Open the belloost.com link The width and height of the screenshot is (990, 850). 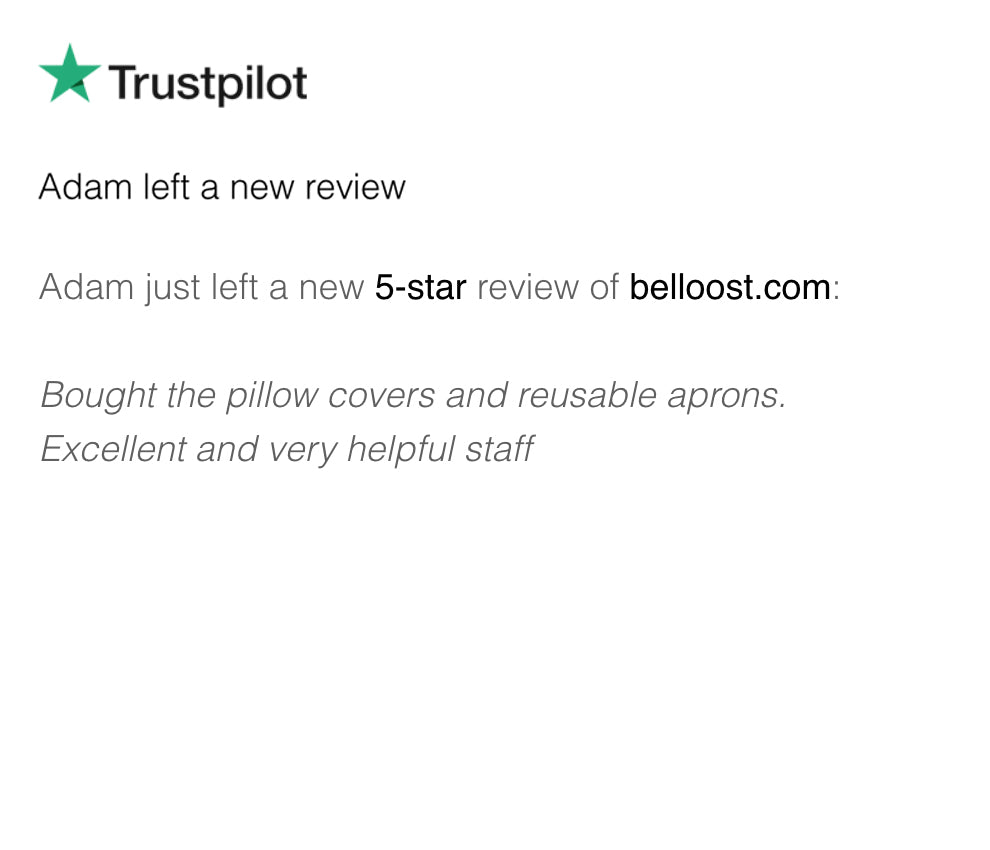coord(729,288)
